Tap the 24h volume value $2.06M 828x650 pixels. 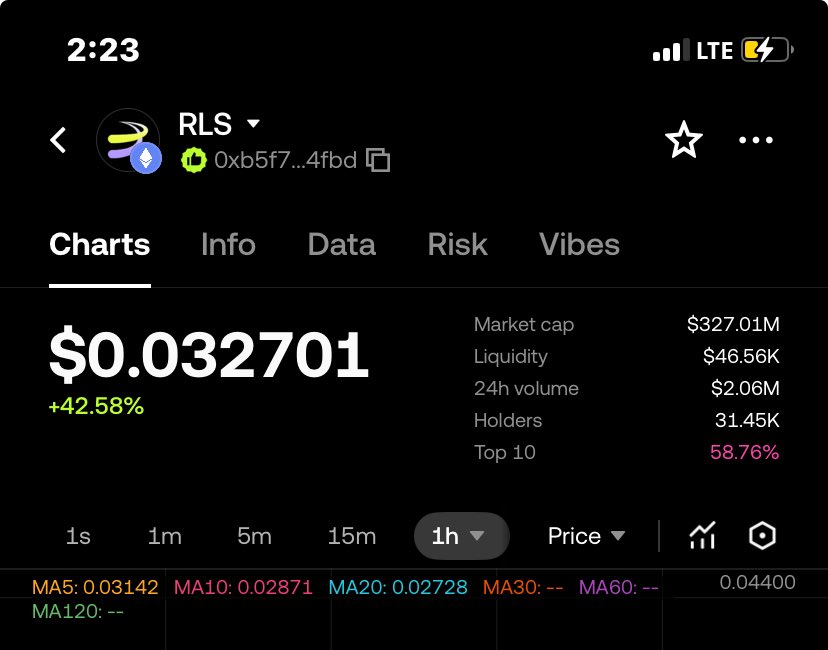point(745,388)
